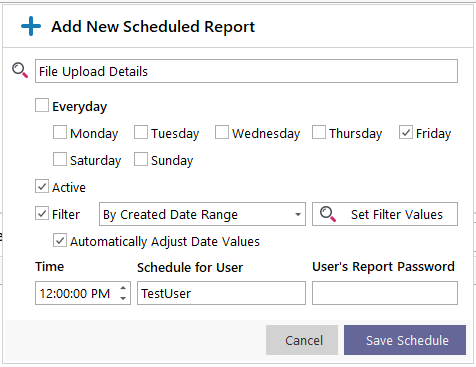This screenshot has width=476, height=367.
Task: Click the User's Report Password field
Action: pyautogui.click(x=385, y=293)
